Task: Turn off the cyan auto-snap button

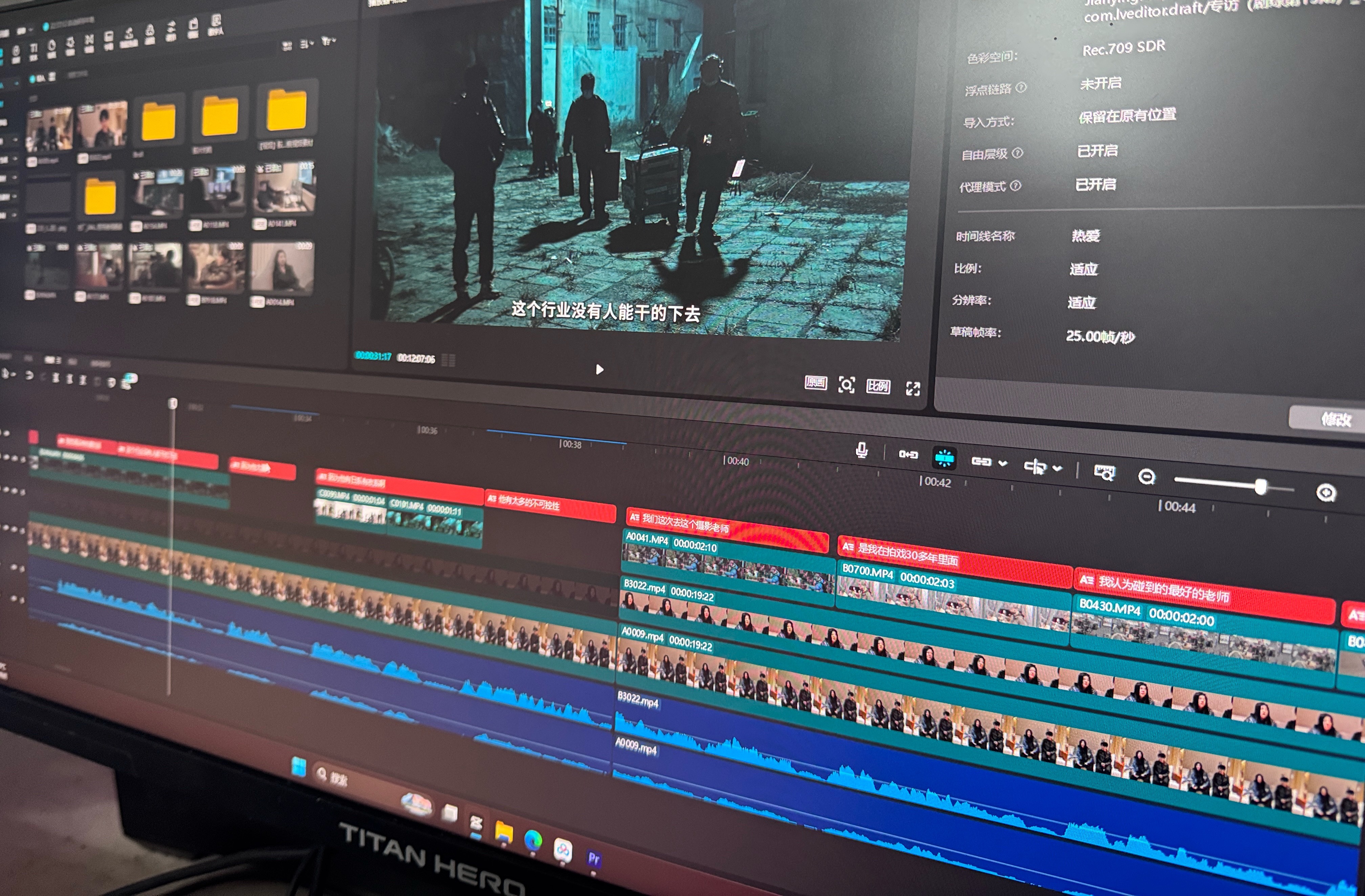Action: [944, 458]
